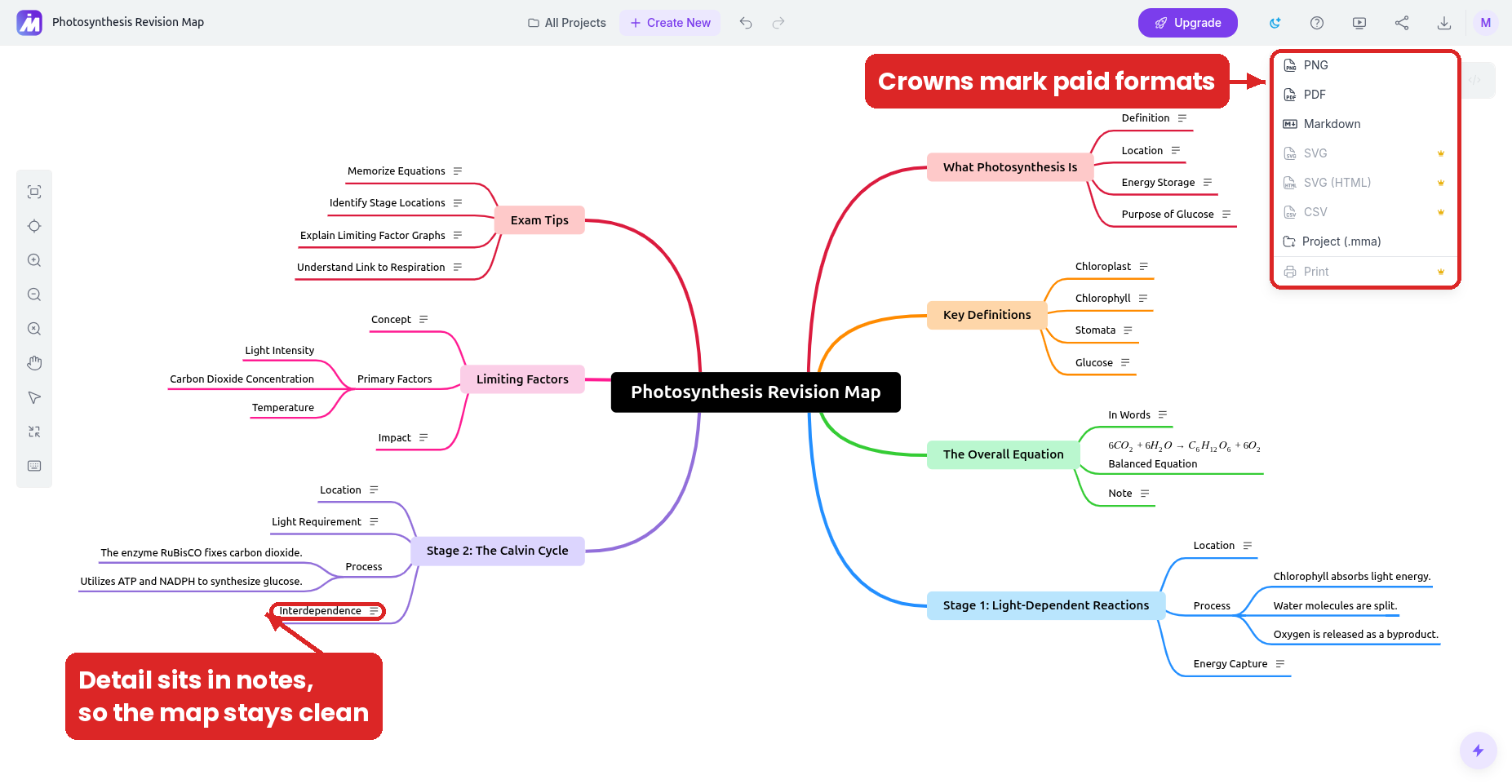Start presentation mode icon
The width and height of the screenshot is (1512, 784).
[1359, 23]
